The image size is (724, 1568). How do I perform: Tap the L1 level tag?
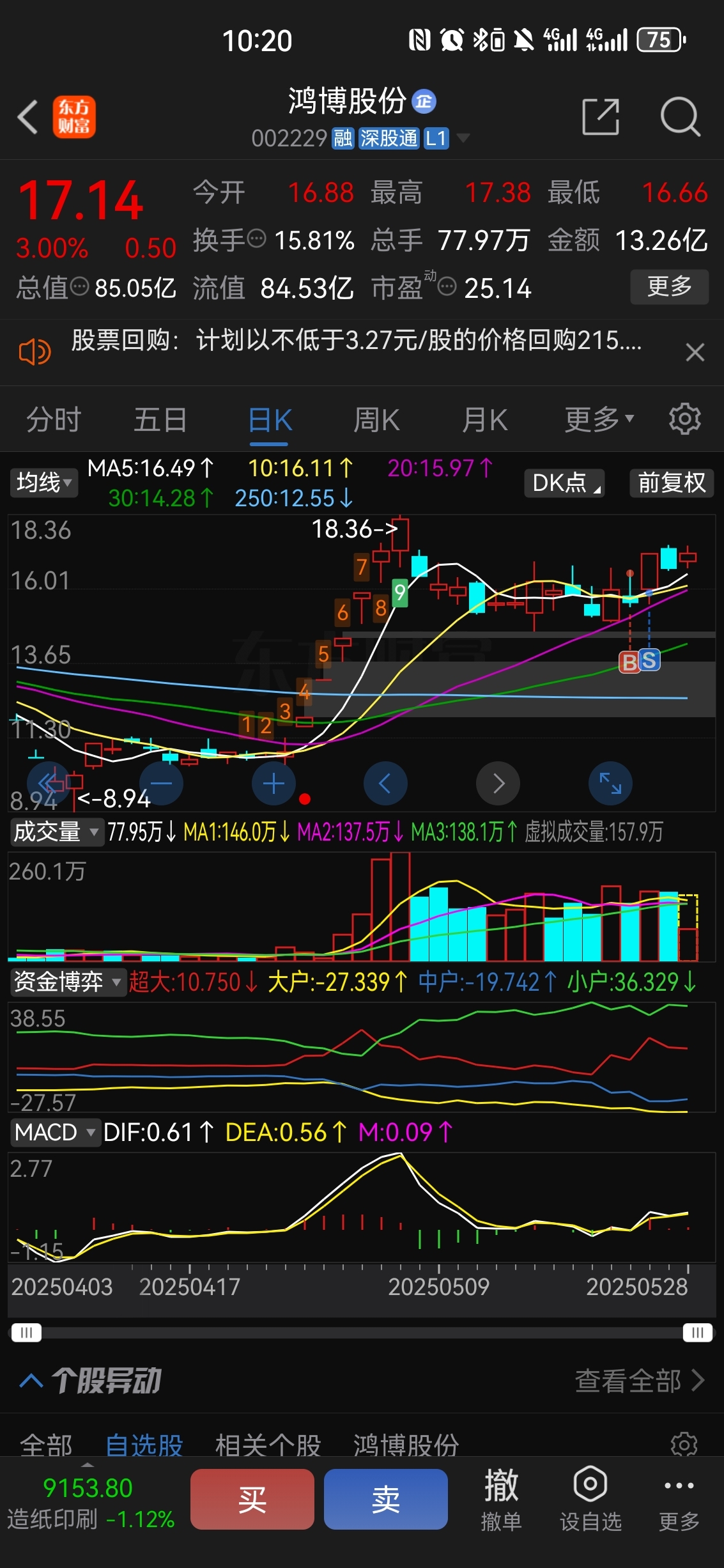coord(436,138)
